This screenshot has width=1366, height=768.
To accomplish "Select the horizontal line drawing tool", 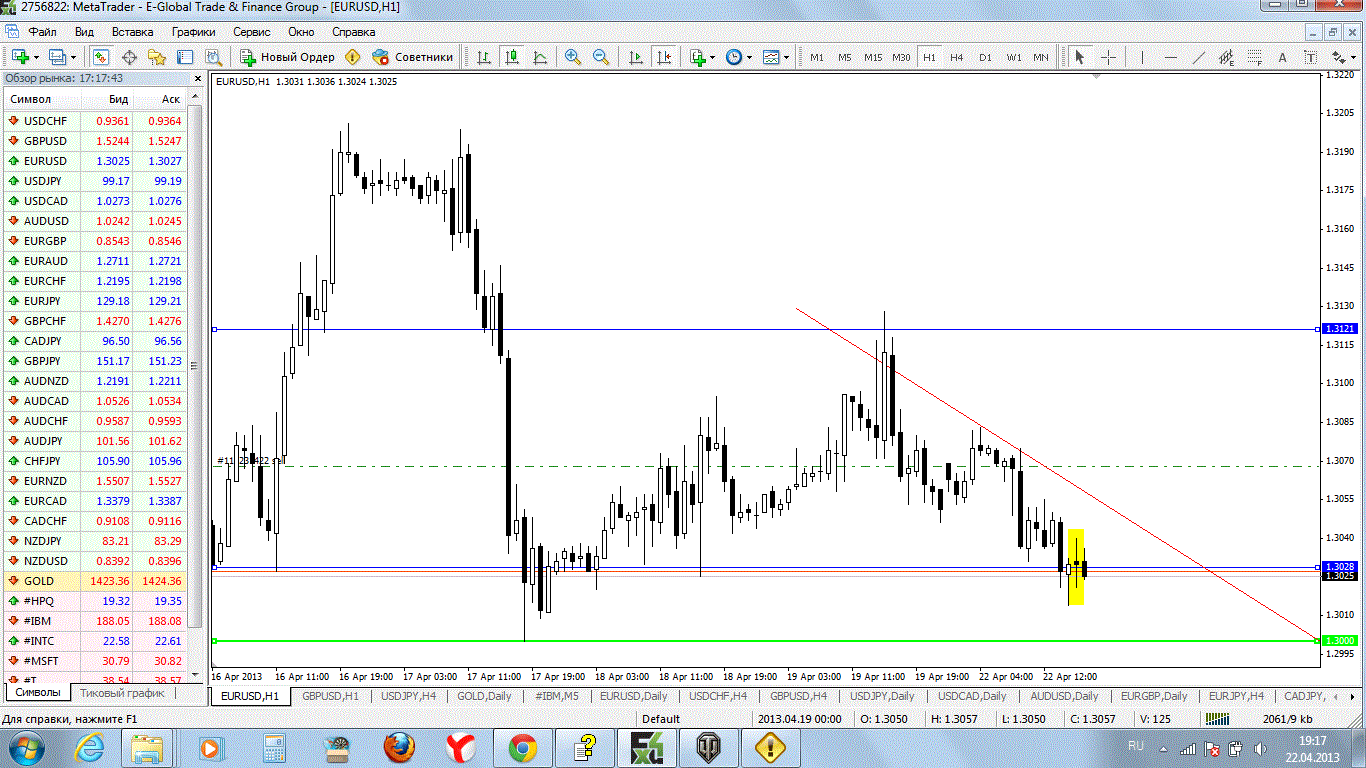I will pos(1171,57).
